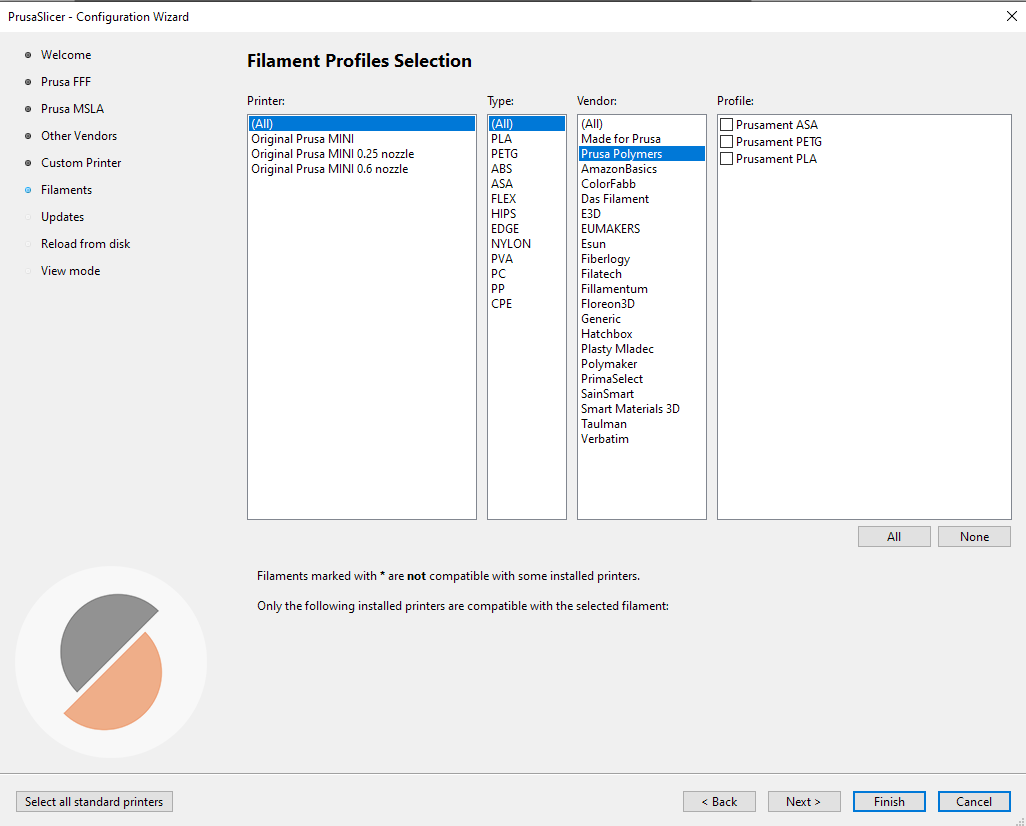Select ColorFabb vendor
The width and height of the screenshot is (1026, 826).
click(x=642, y=184)
